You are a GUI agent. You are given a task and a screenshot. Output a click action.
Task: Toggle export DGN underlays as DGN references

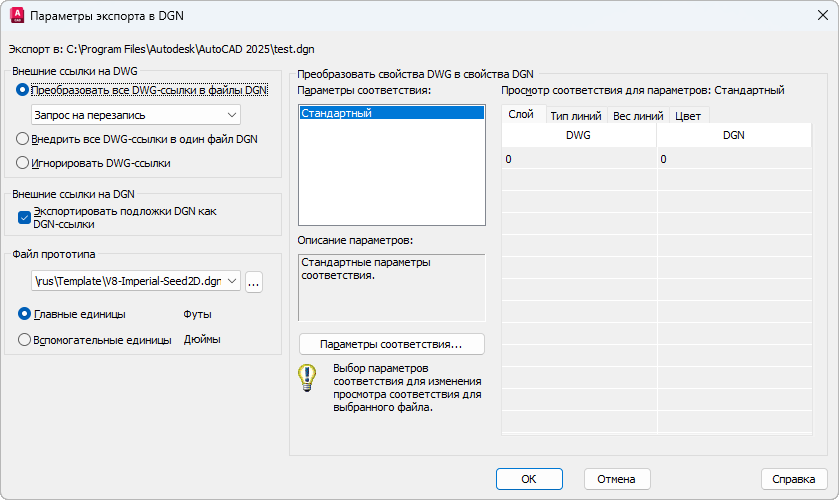pos(25,217)
